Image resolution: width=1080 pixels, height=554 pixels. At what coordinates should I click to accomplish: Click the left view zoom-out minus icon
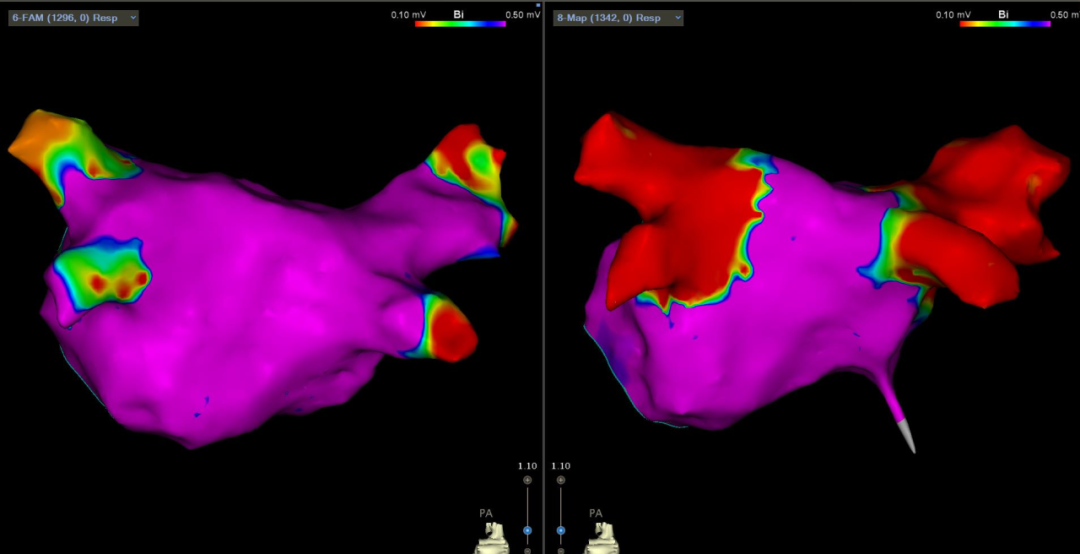pos(527,549)
